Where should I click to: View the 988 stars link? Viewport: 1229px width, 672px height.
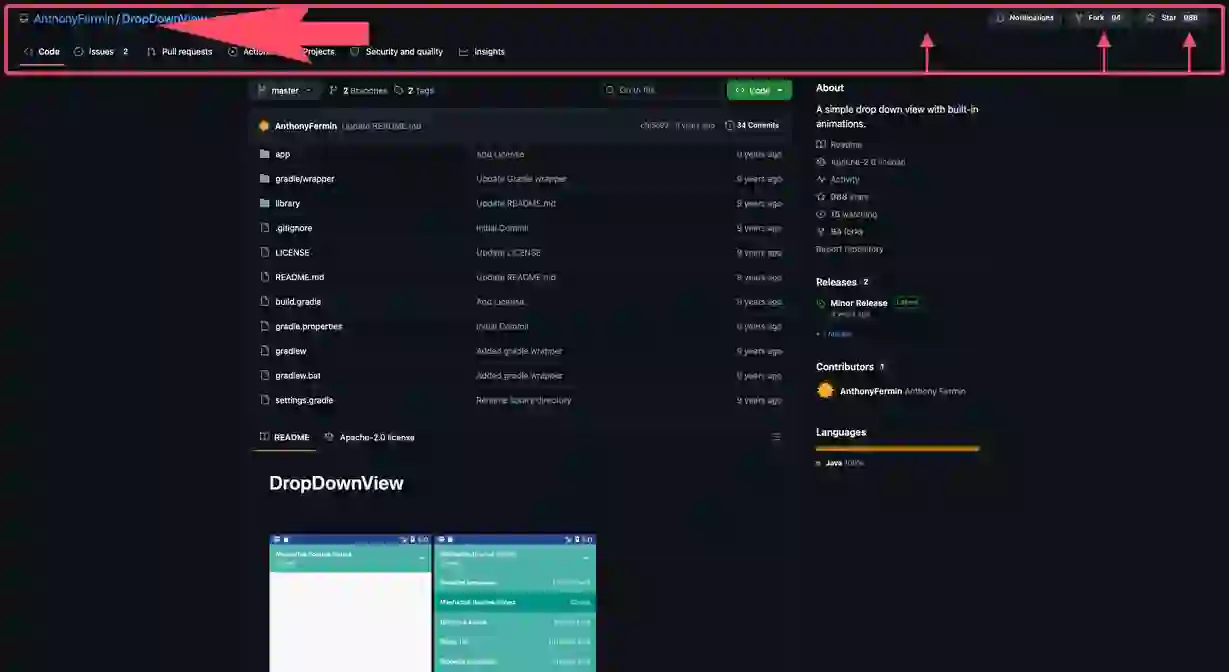(843, 197)
